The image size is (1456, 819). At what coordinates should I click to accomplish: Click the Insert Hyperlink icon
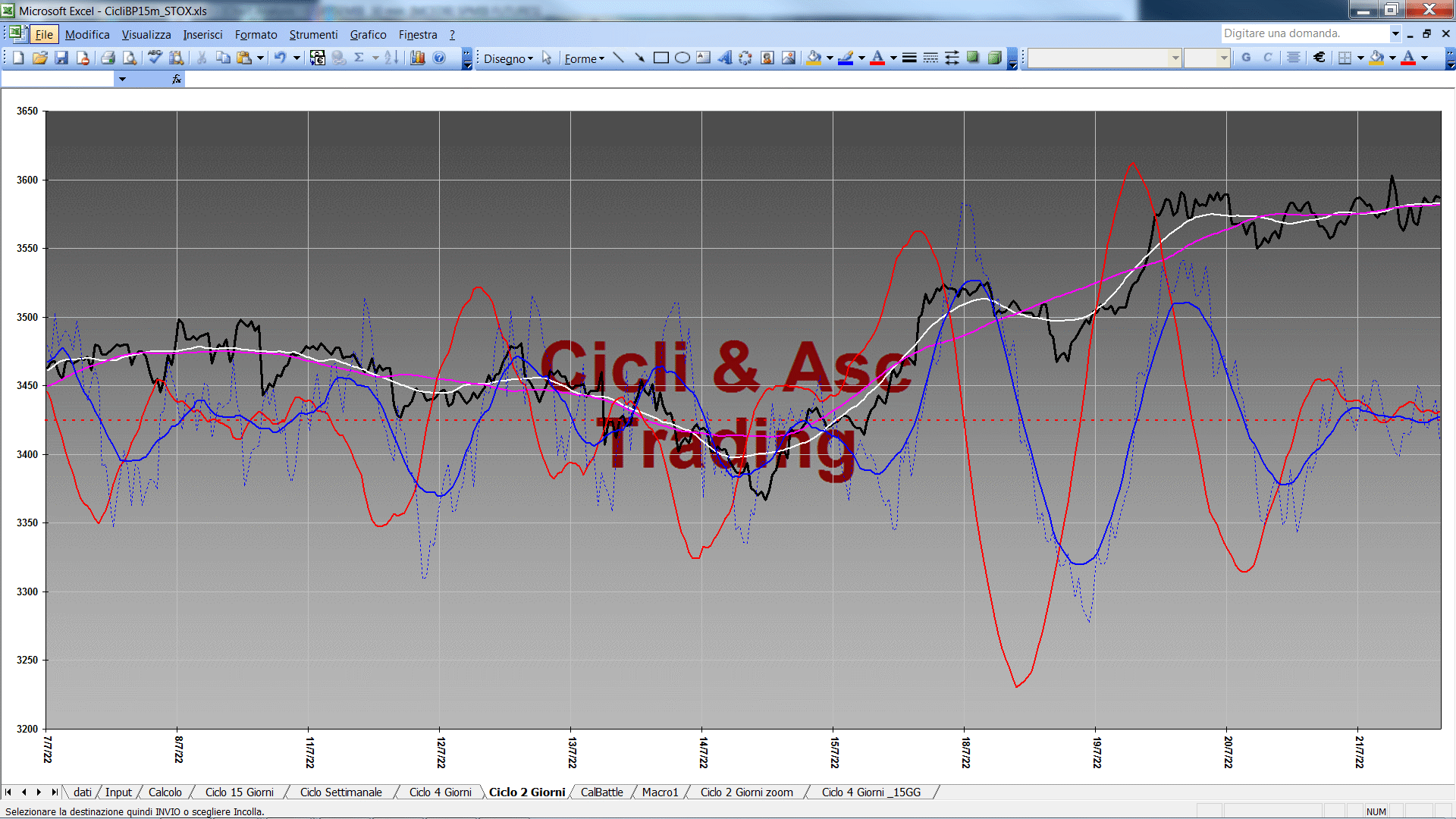point(338,58)
